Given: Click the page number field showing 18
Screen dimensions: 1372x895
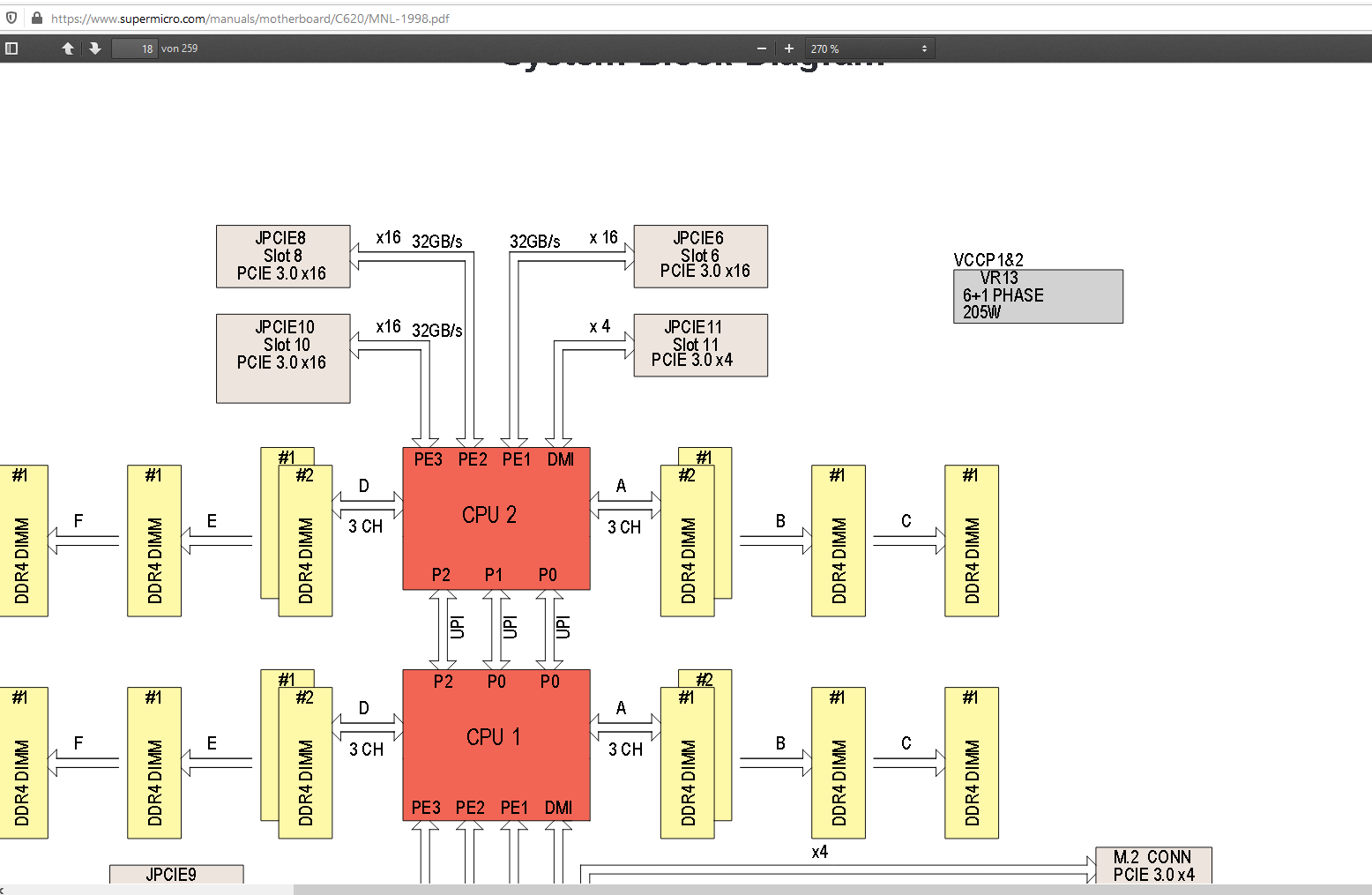Looking at the screenshot, I should 135,48.
